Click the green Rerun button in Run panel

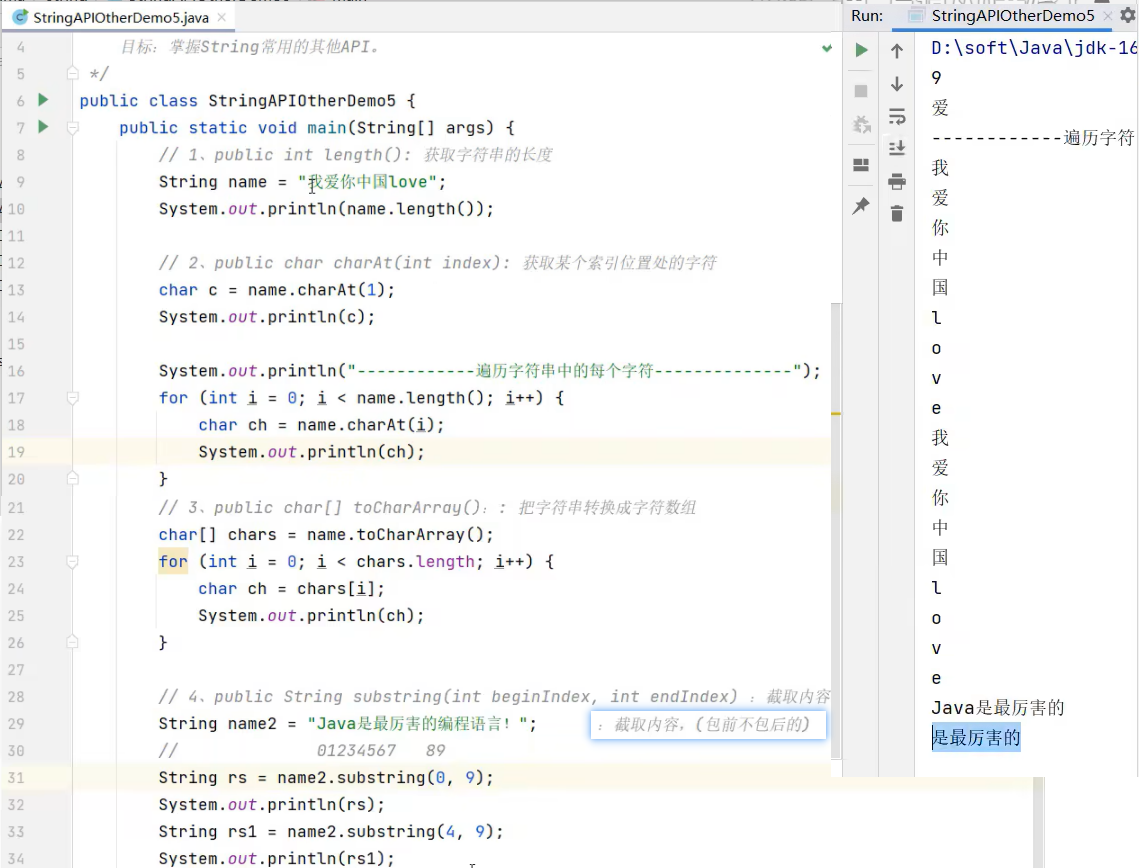click(861, 50)
